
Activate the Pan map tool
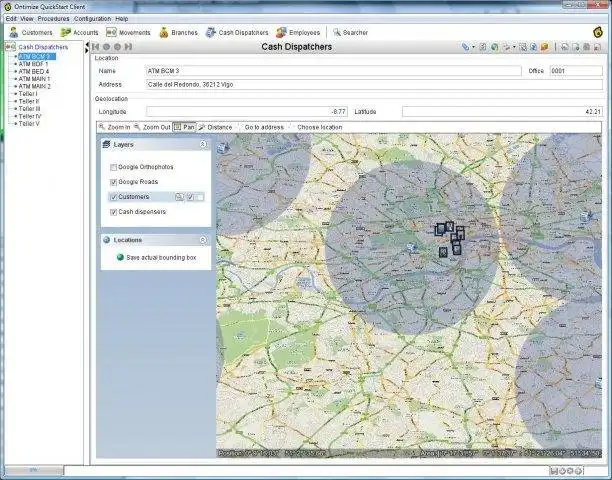pos(184,127)
